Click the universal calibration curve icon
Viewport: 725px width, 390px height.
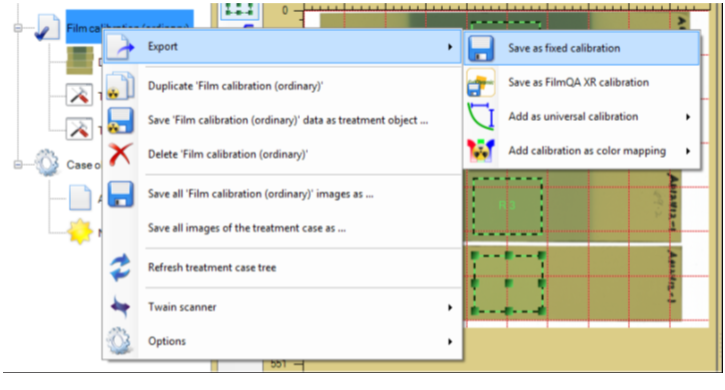click(x=481, y=117)
